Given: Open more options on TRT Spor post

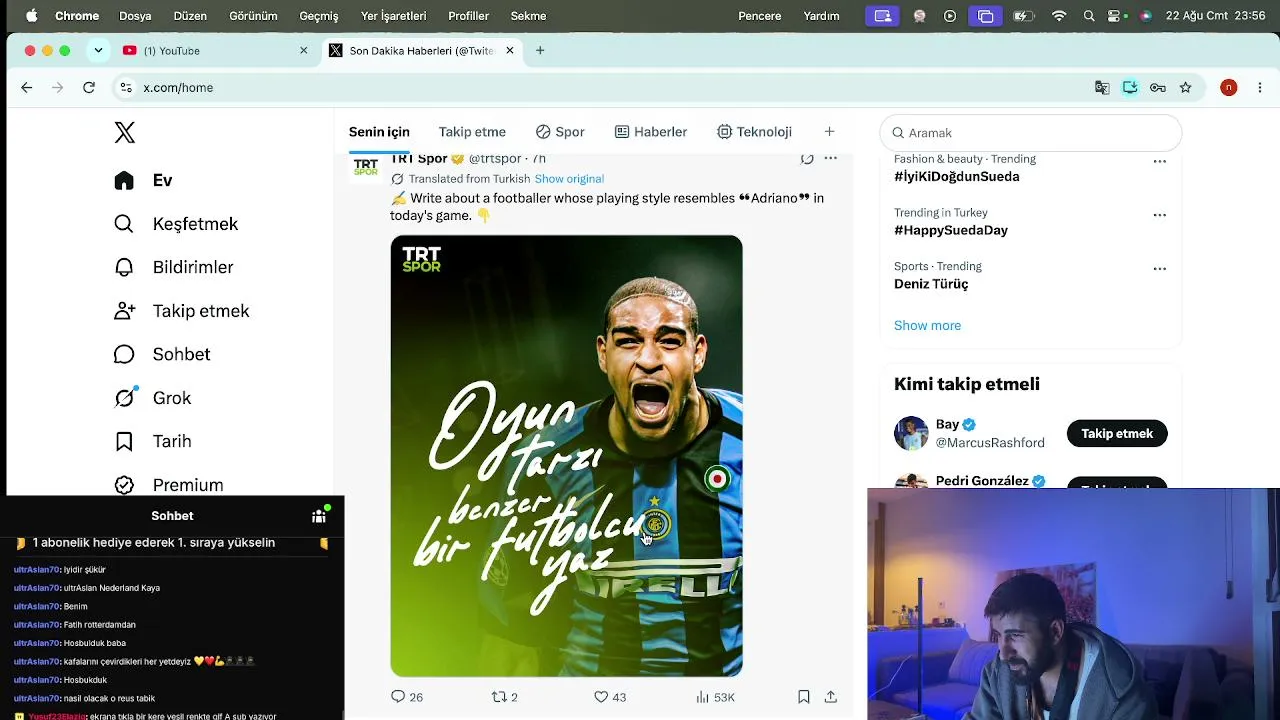Looking at the screenshot, I should (x=830, y=159).
